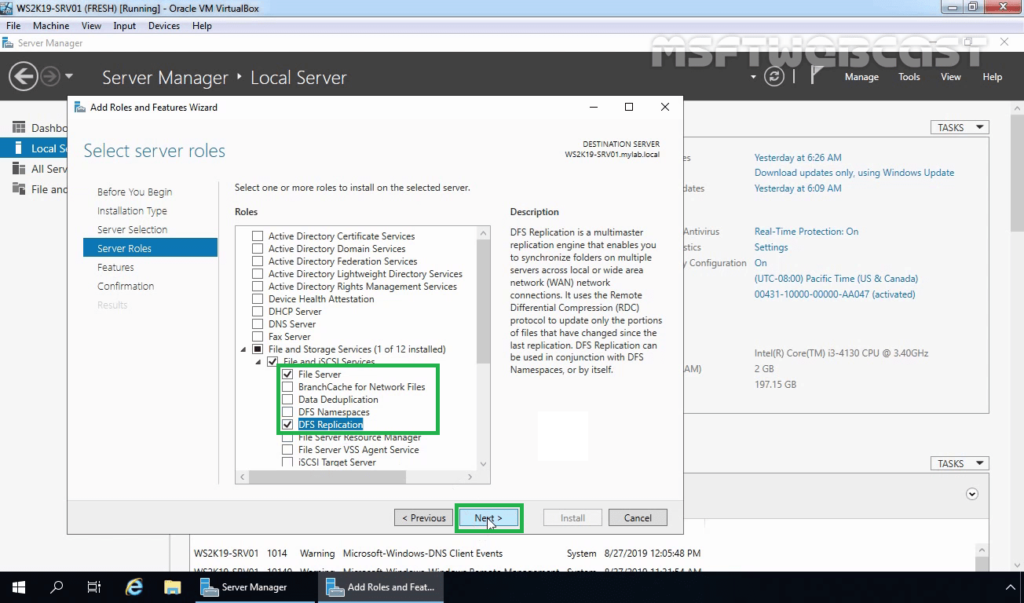Image resolution: width=1024 pixels, height=603 pixels.
Task: Open Download updates only setting link
Action: (854, 172)
